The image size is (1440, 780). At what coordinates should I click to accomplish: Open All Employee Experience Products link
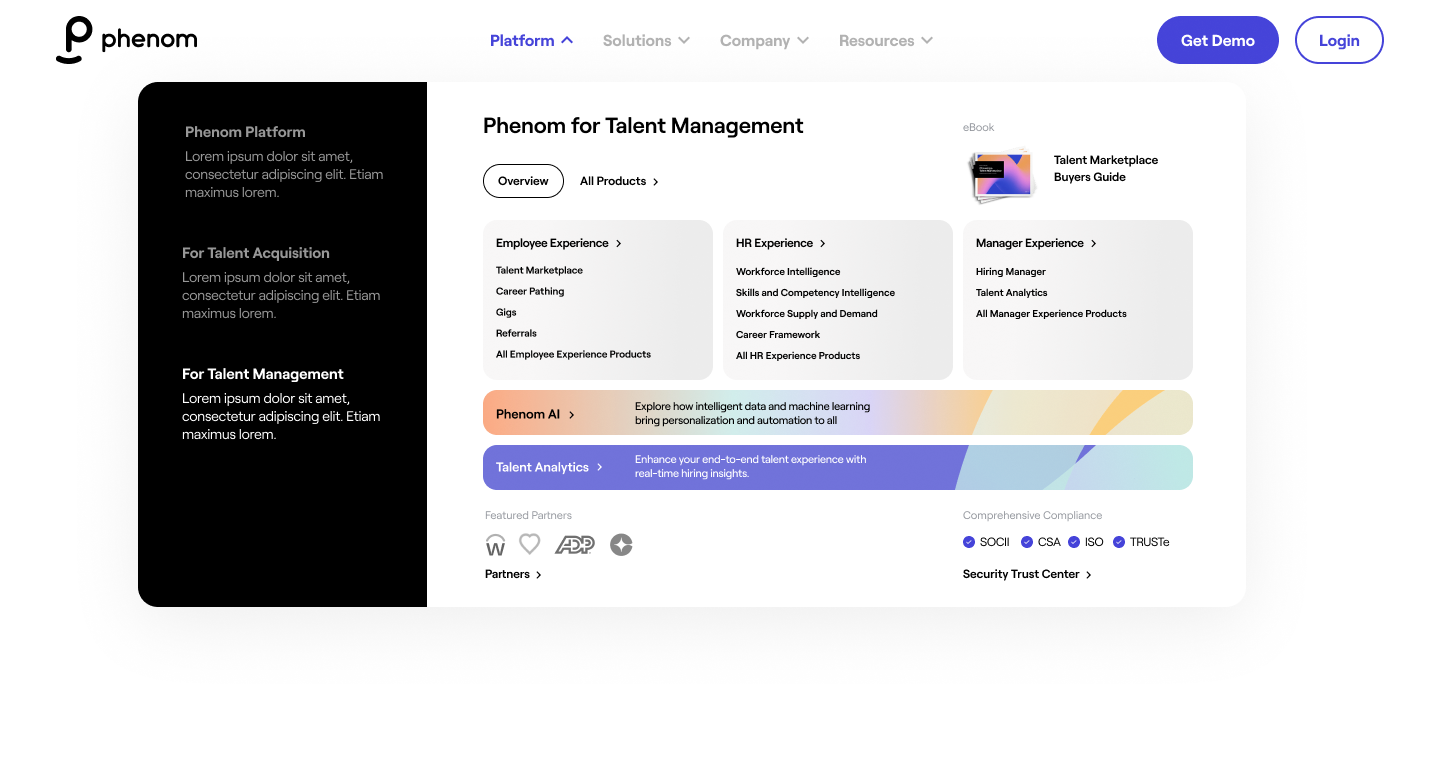click(573, 354)
